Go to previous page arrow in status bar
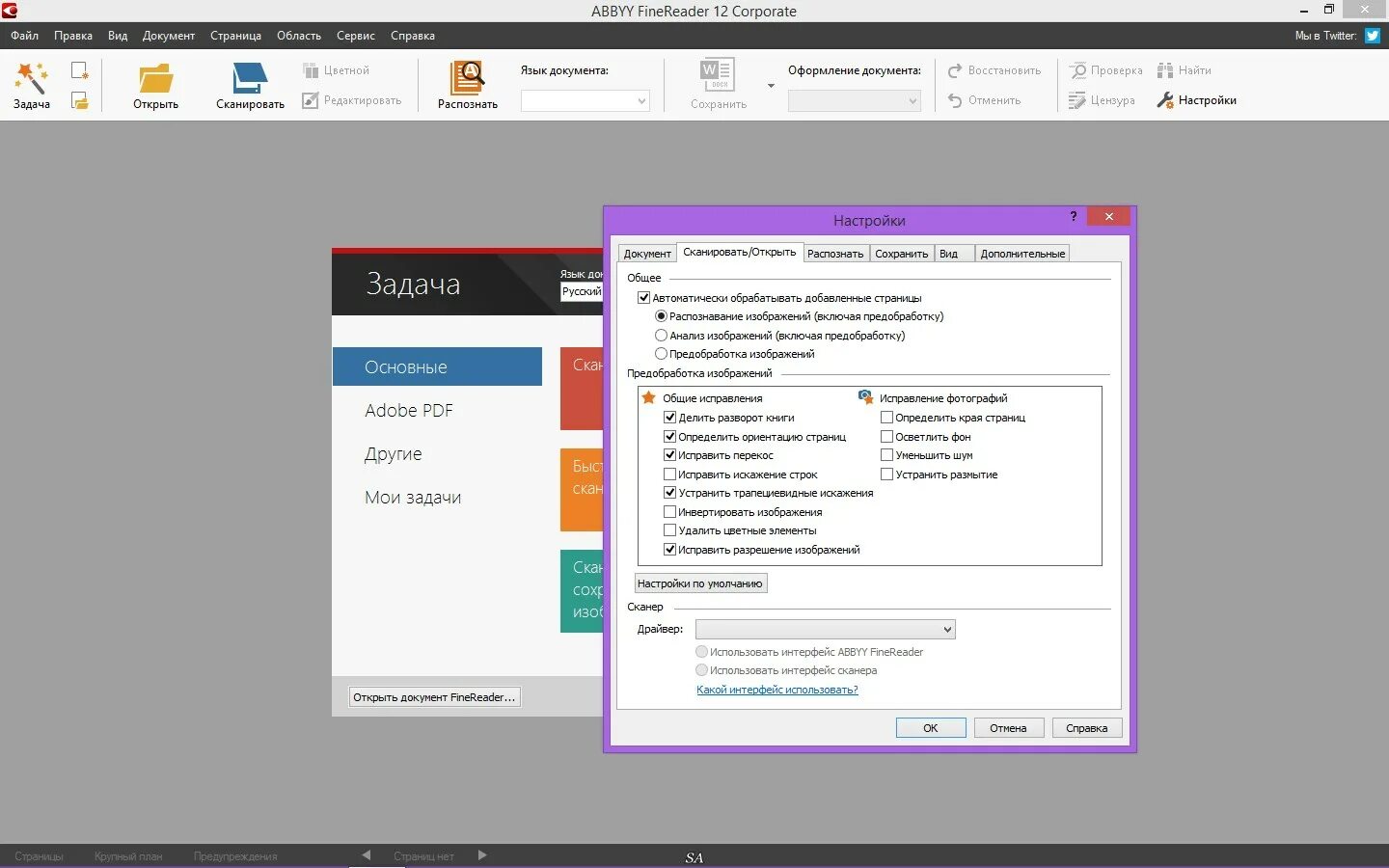The height and width of the screenshot is (868, 1389). [x=366, y=855]
